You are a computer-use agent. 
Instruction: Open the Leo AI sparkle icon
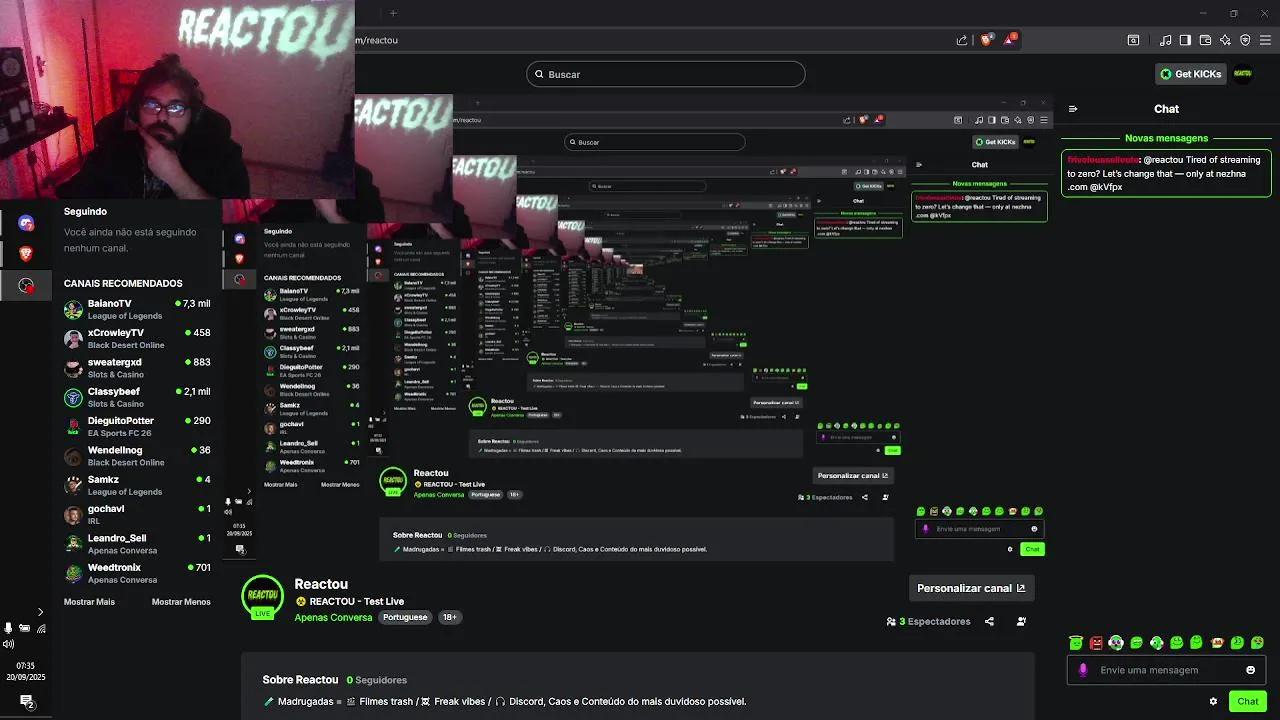click(1225, 40)
